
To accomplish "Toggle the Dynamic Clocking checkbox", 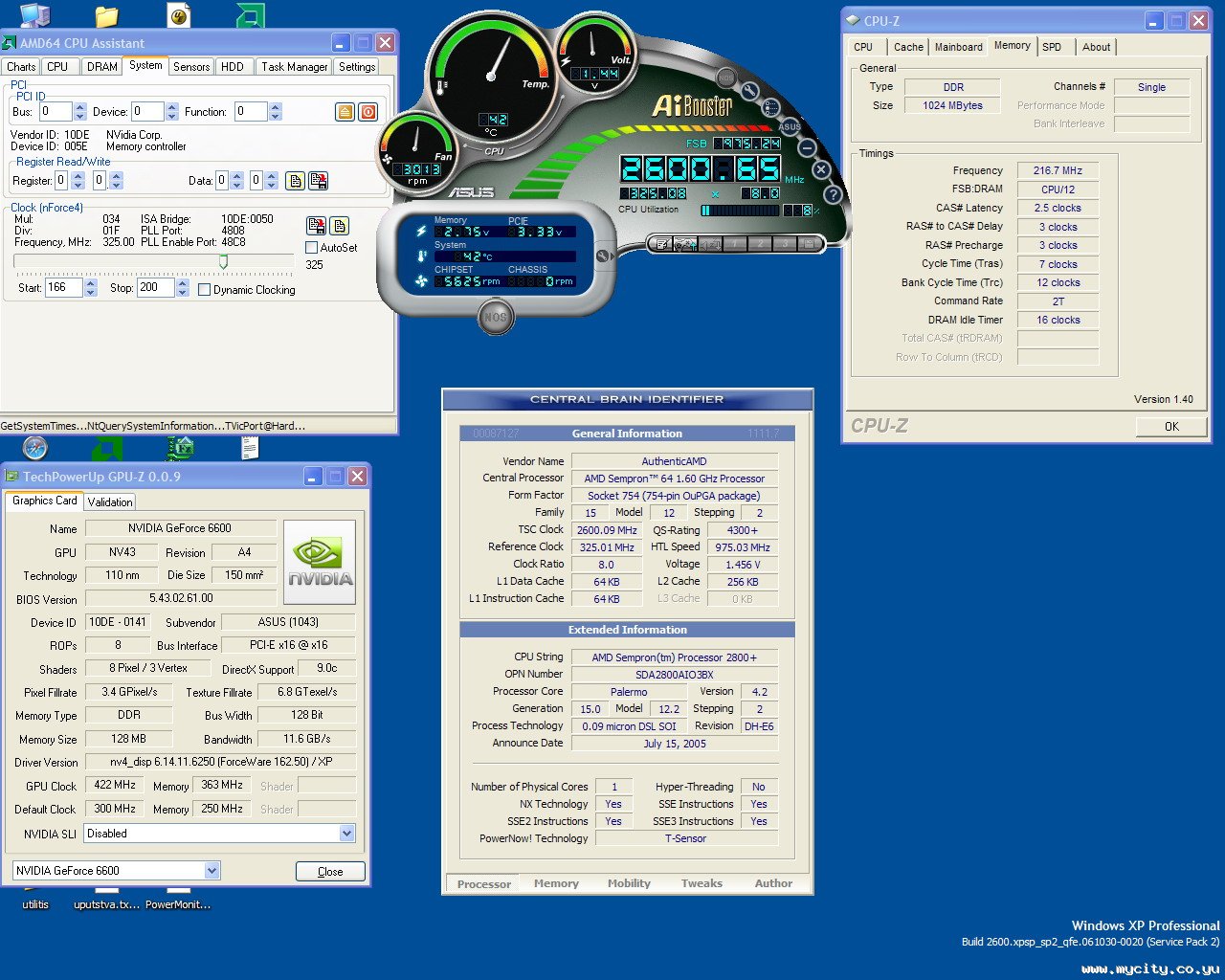I will pos(204,290).
